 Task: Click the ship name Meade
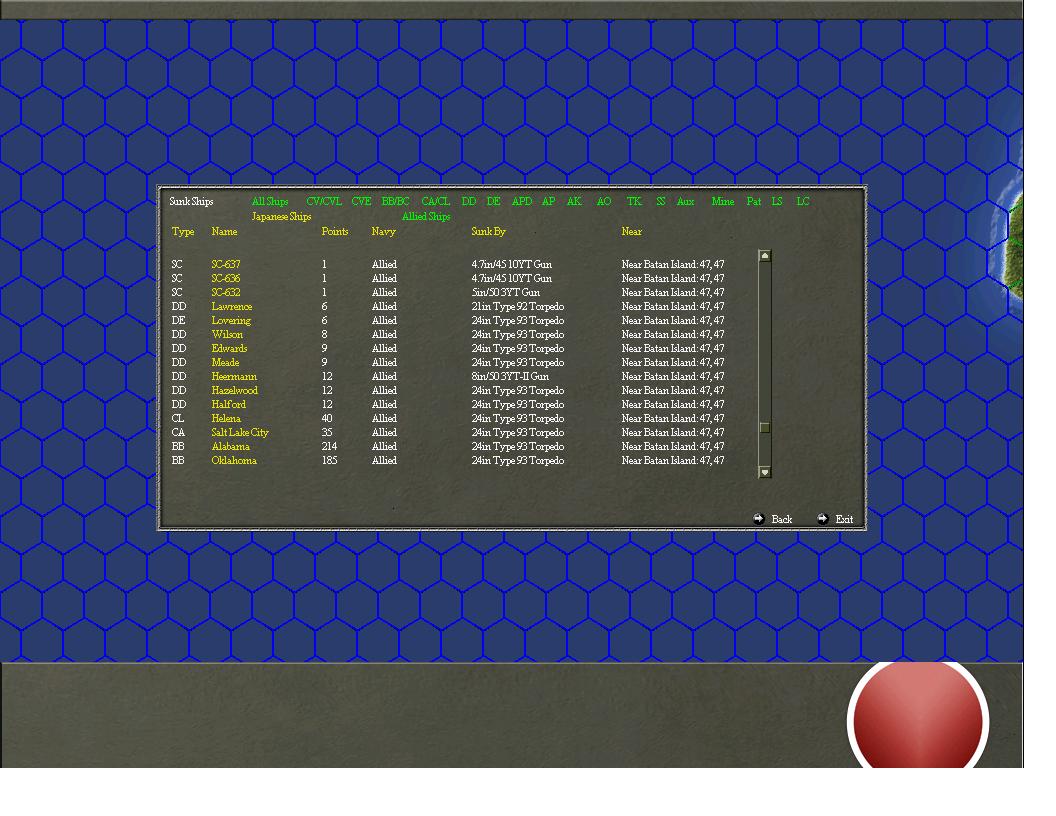tap(225, 363)
